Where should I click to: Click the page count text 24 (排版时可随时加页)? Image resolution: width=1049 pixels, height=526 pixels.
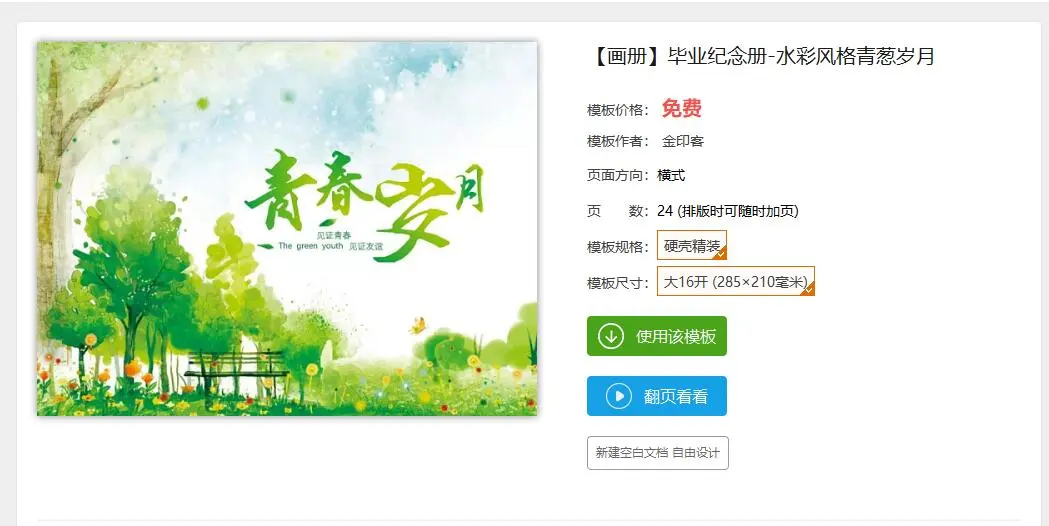728,211
